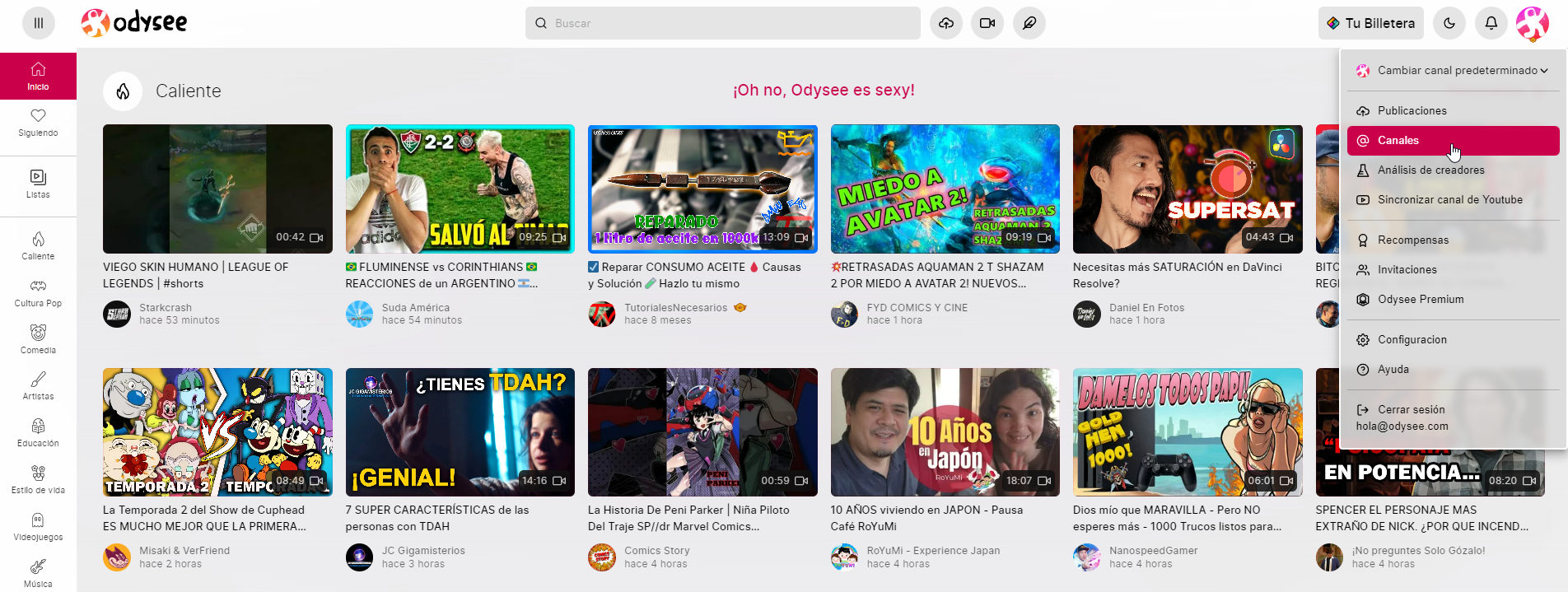The image size is (1568, 592).
Task: Click the Caliente flame icon heading
Action: 123,91
